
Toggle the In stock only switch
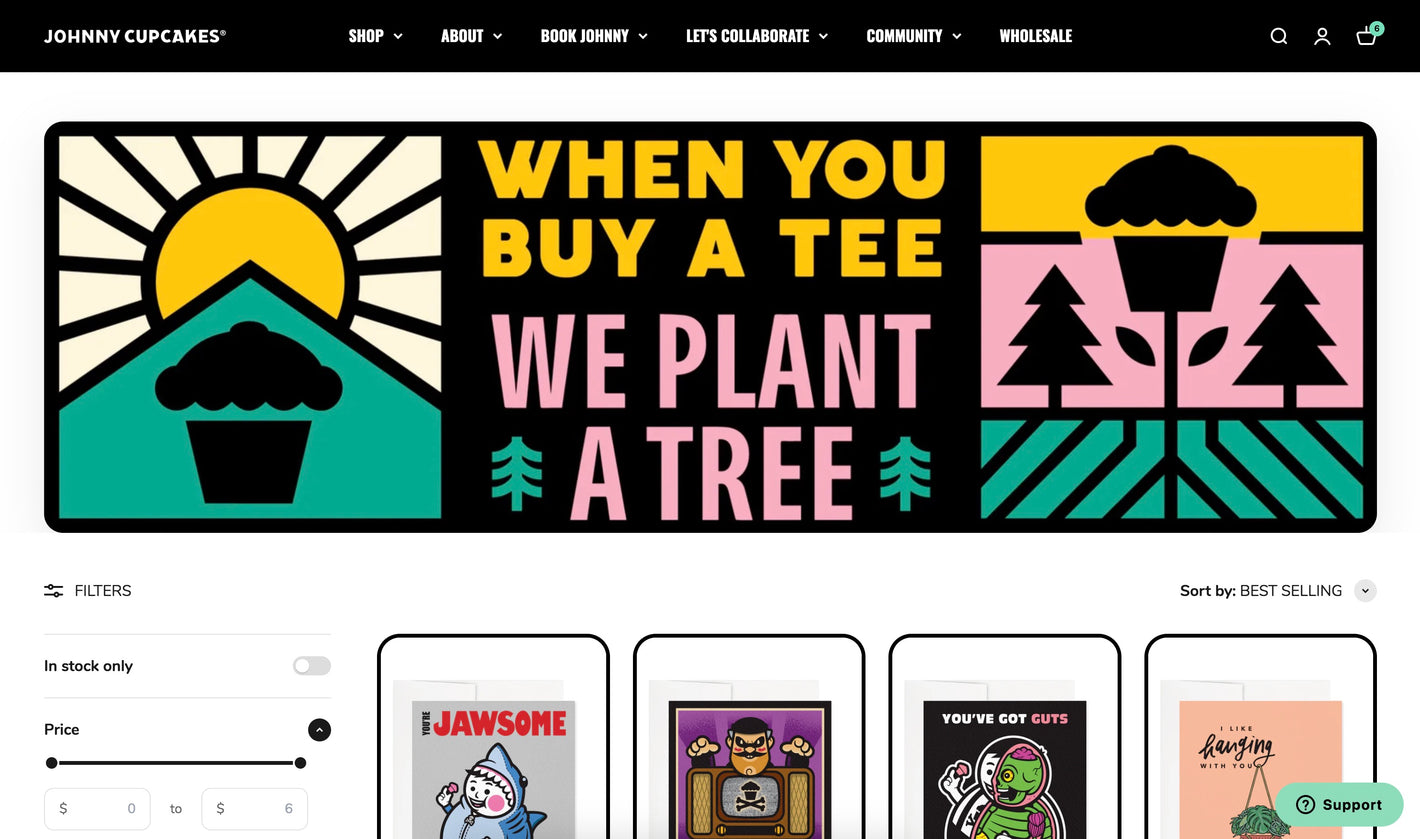pyautogui.click(x=312, y=666)
